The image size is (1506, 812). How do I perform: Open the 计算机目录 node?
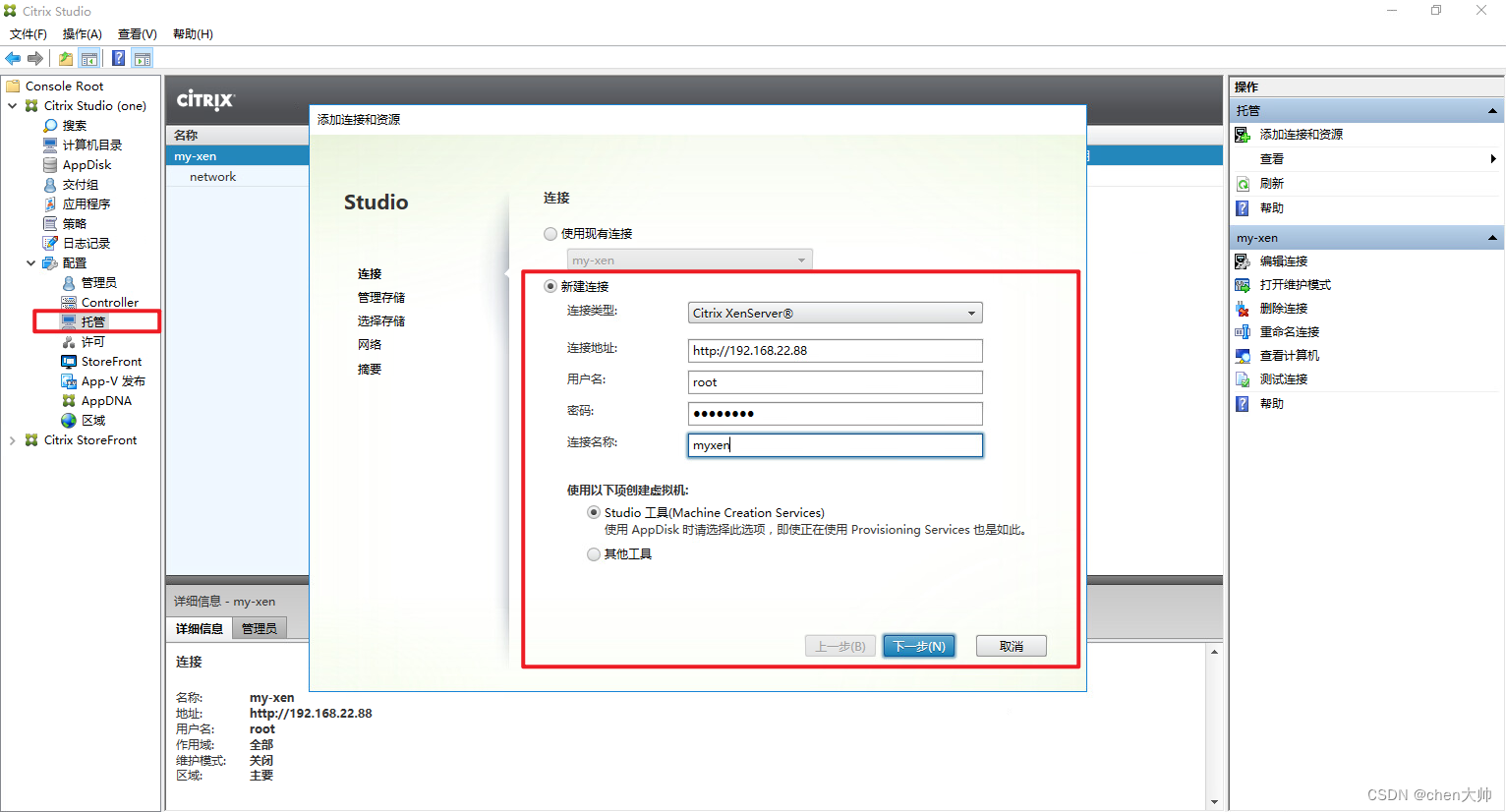click(x=91, y=145)
